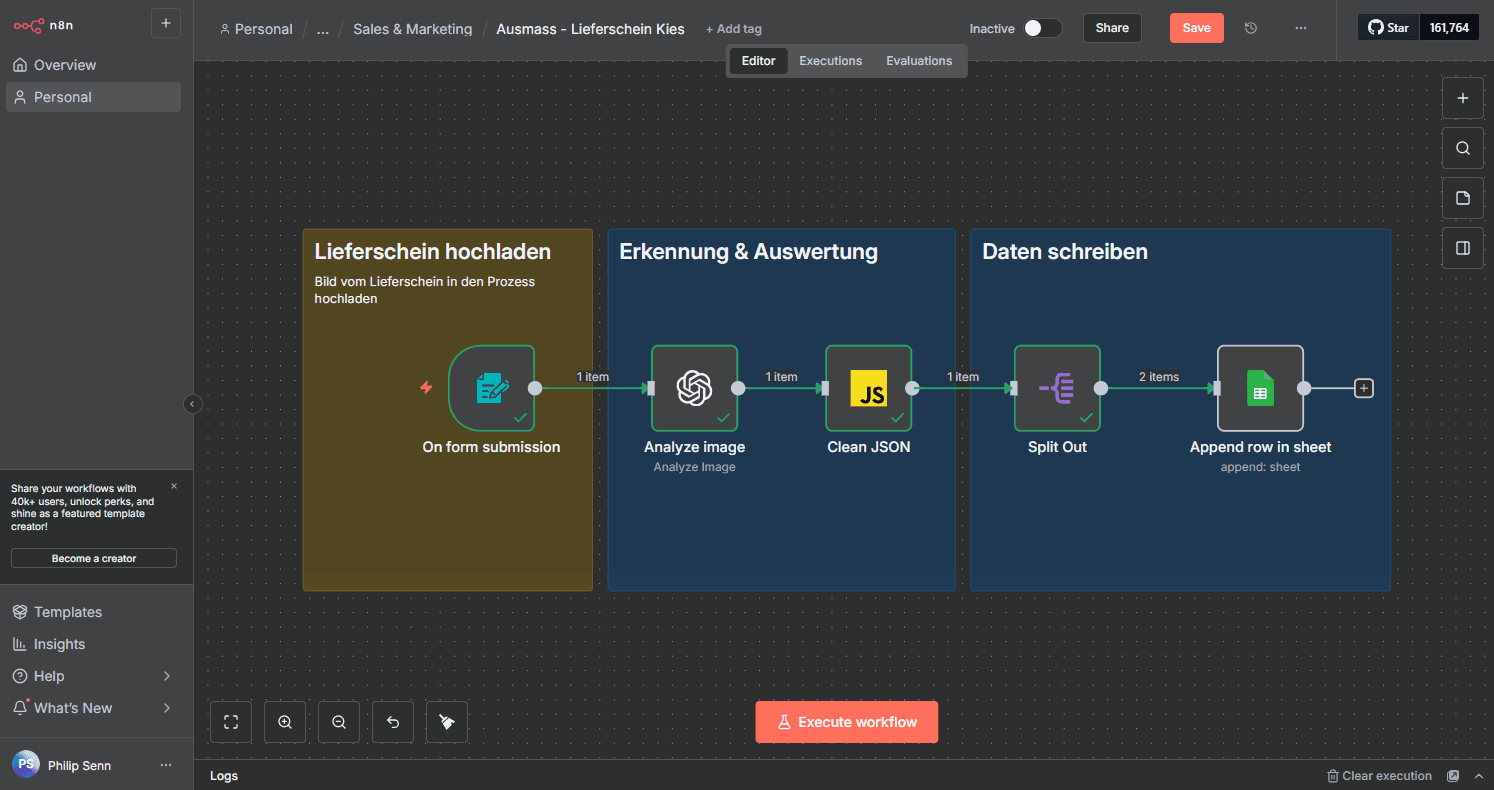This screenshot has width=1494, height=790.
Task: Expand logs panel with chevron
Action: click(x=1478, y=776)
